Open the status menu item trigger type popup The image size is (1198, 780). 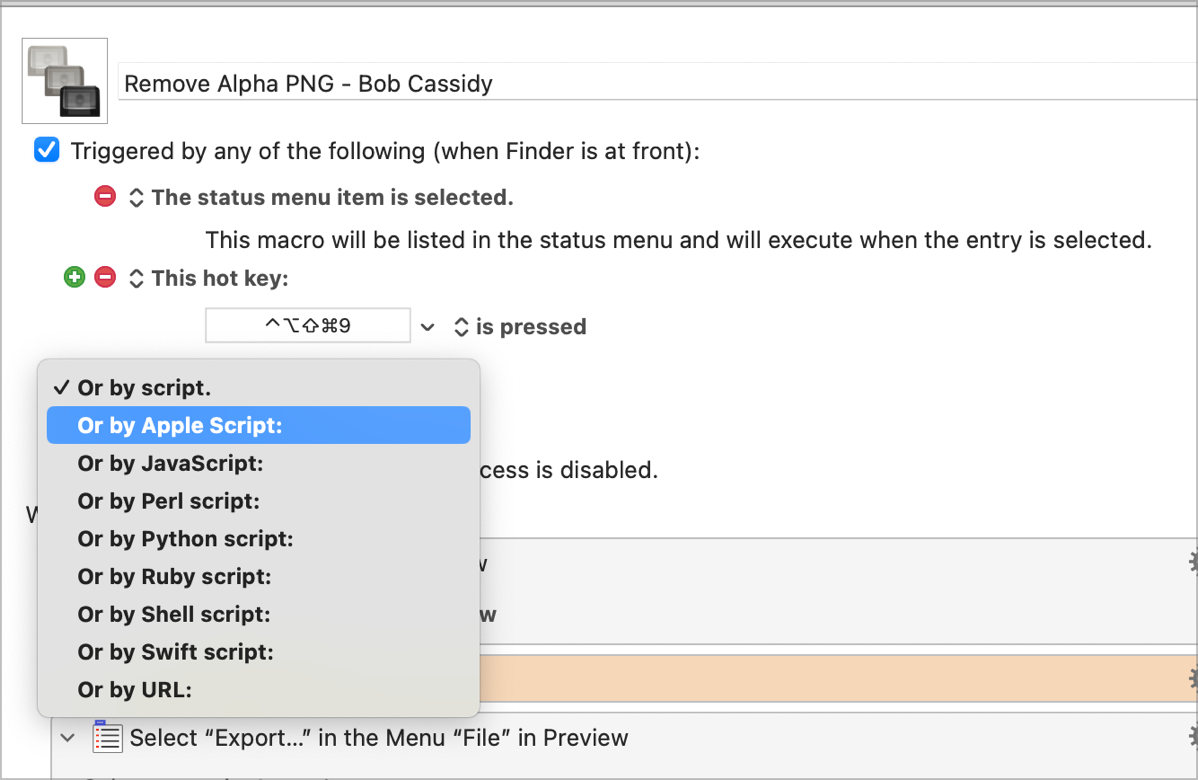137,198
